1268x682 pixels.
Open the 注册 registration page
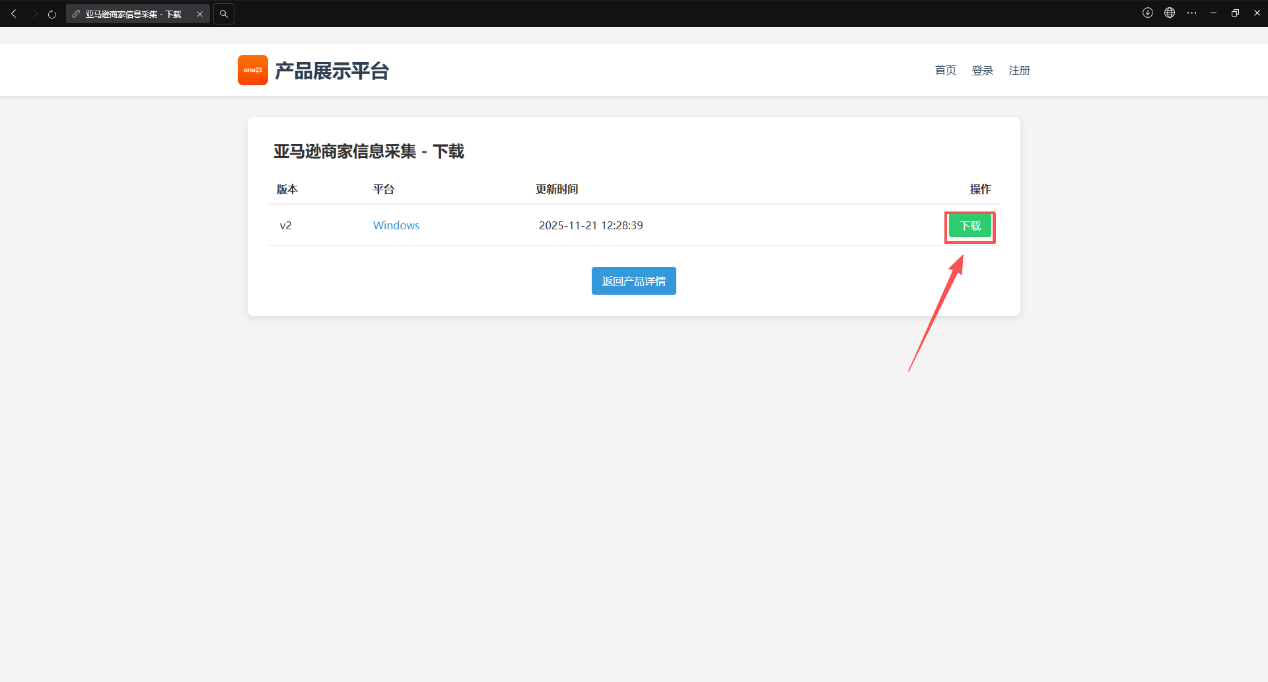click(x=1019, y=71)
